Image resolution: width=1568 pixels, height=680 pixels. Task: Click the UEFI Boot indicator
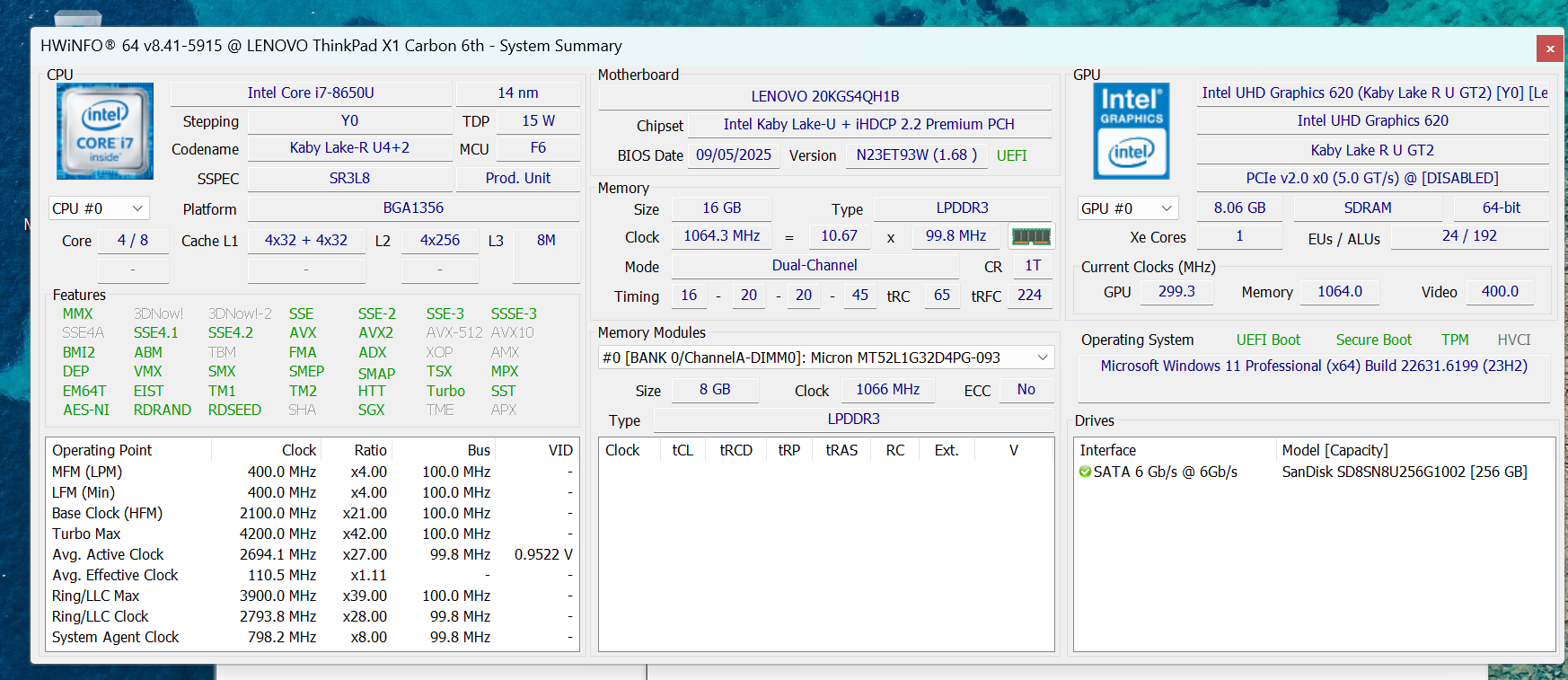pos(1268,340)
